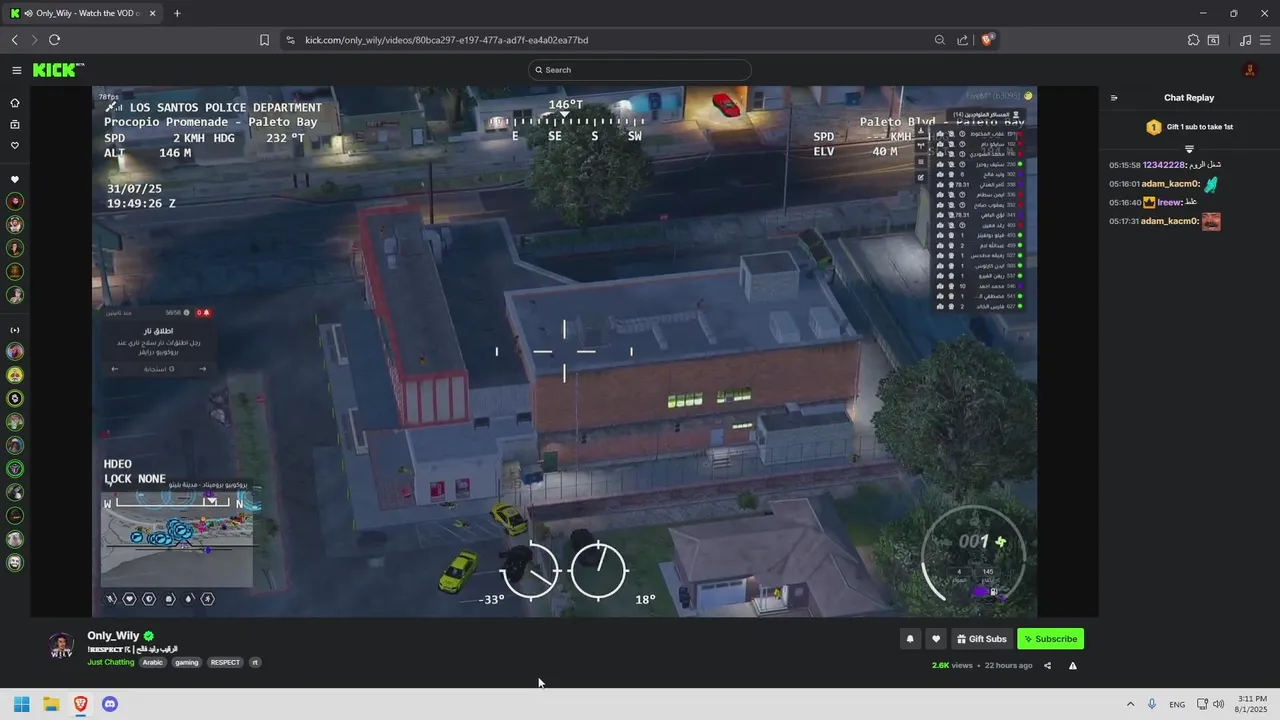Open the Home icon in sidebar
This screenshot has height=720, width=1280.
[15, 103]
